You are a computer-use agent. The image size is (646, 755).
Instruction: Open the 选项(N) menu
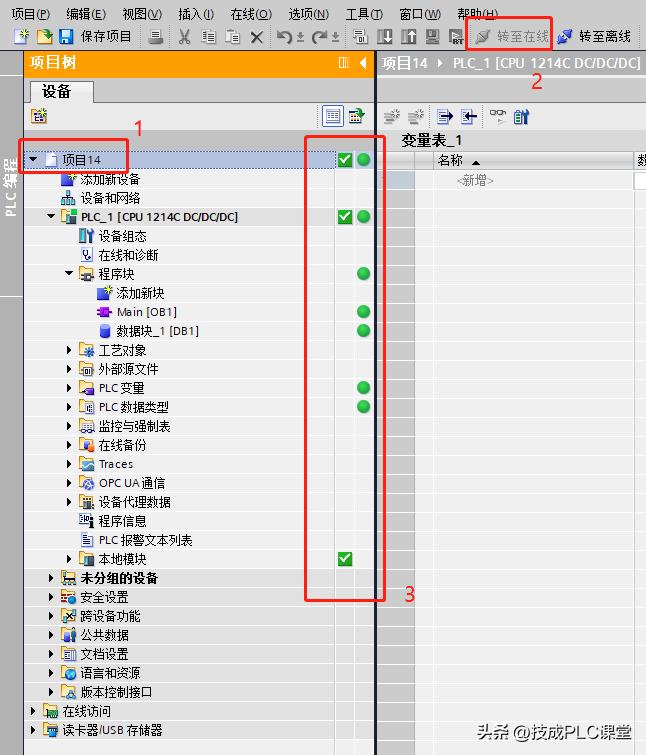point(309,14)
